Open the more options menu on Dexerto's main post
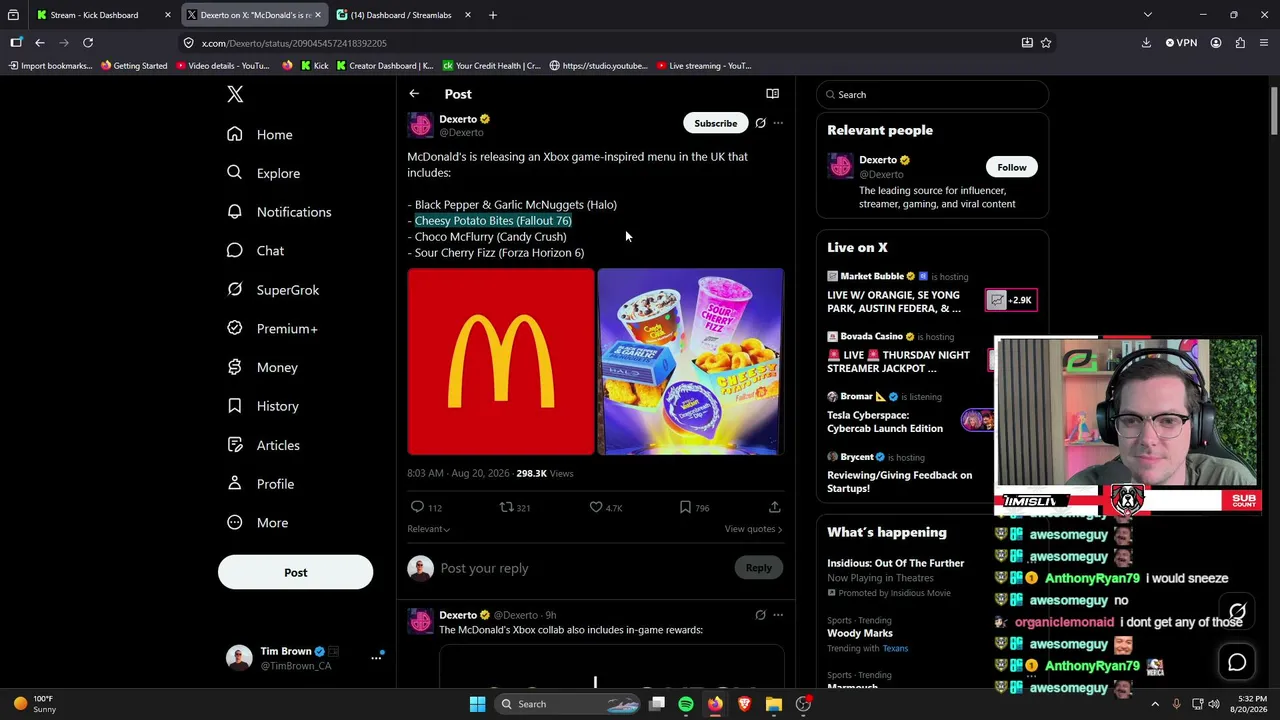This screenshot has width=1280, height=720. pyautogui.click(x=778, y=123)
